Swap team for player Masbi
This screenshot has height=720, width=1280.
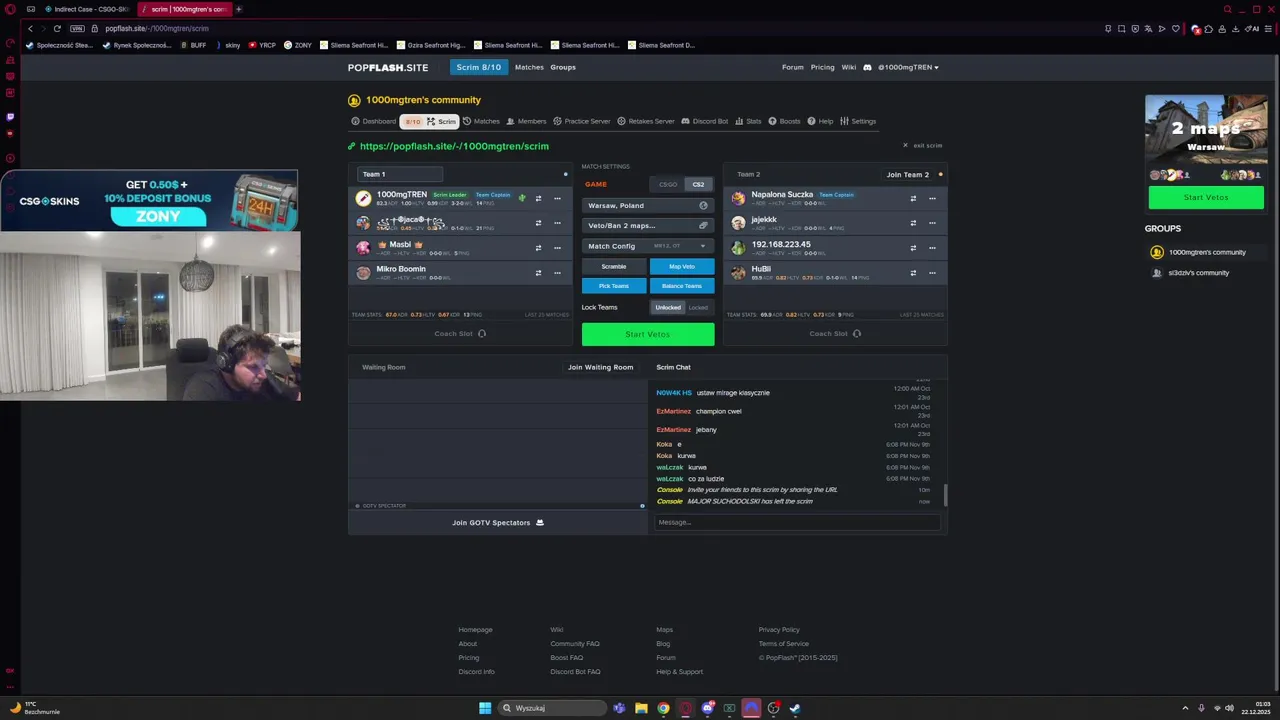click(538, 248)
